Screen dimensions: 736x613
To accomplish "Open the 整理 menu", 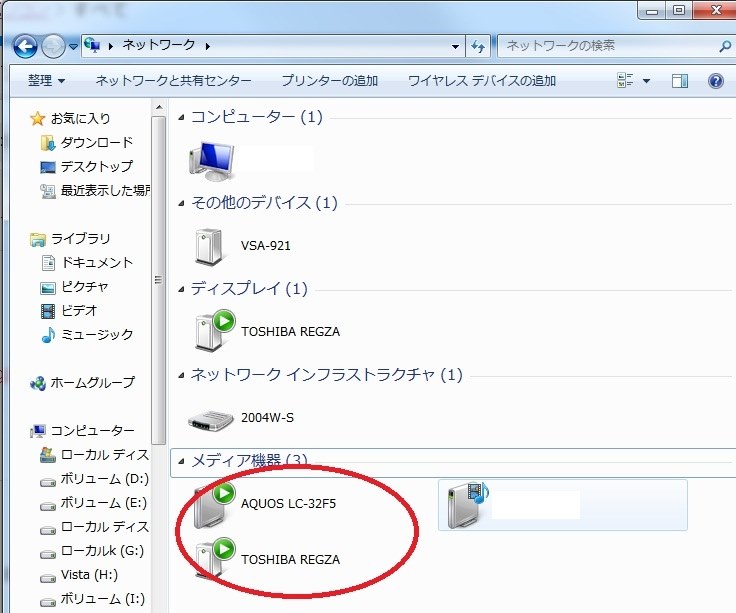I will click(x=46, y=81).
